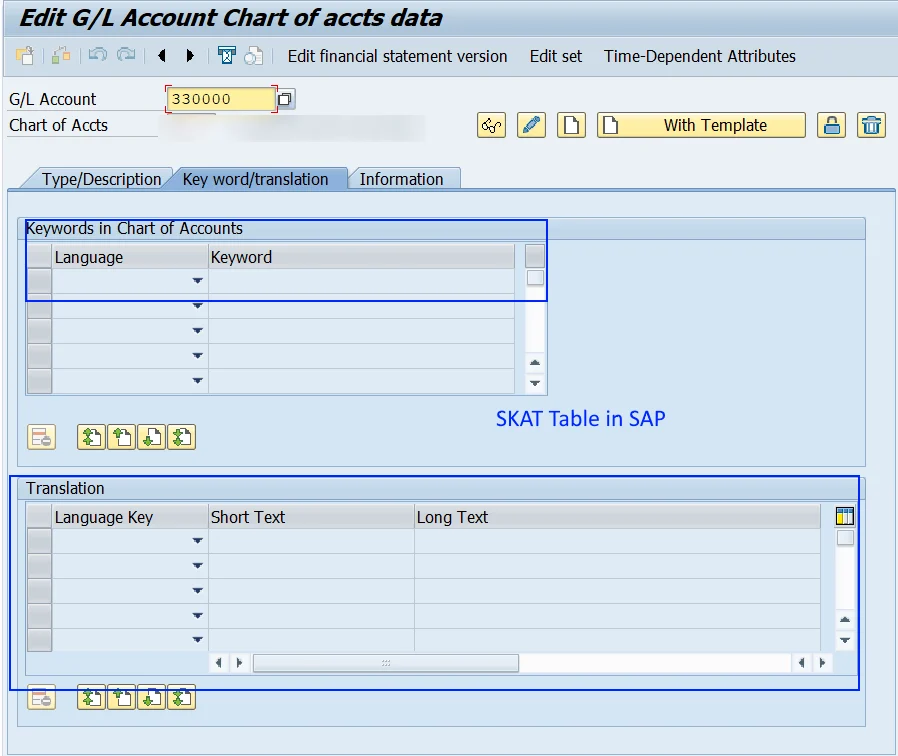
Task: Click the Keyword cell in the first keyword row
Action: click(x=361, y=281)
